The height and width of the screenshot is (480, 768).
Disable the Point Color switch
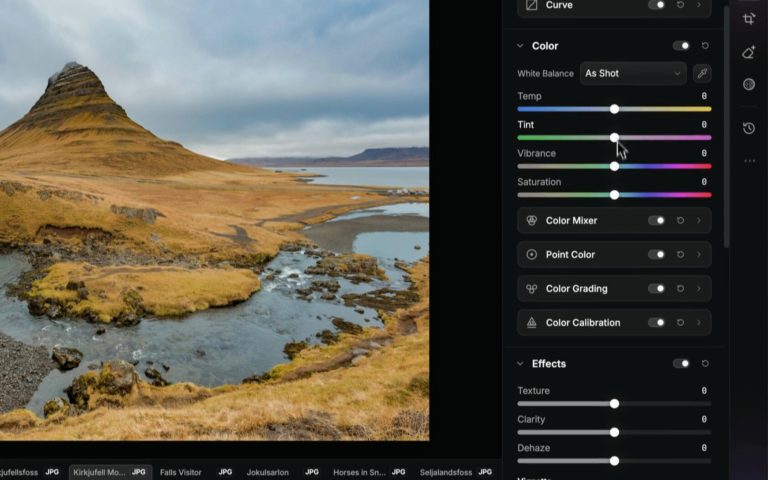656,254
